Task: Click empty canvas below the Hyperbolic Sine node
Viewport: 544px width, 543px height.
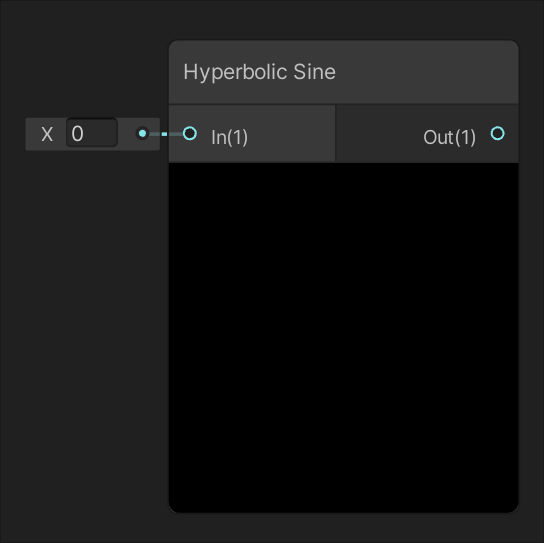Action: (343, 528)
